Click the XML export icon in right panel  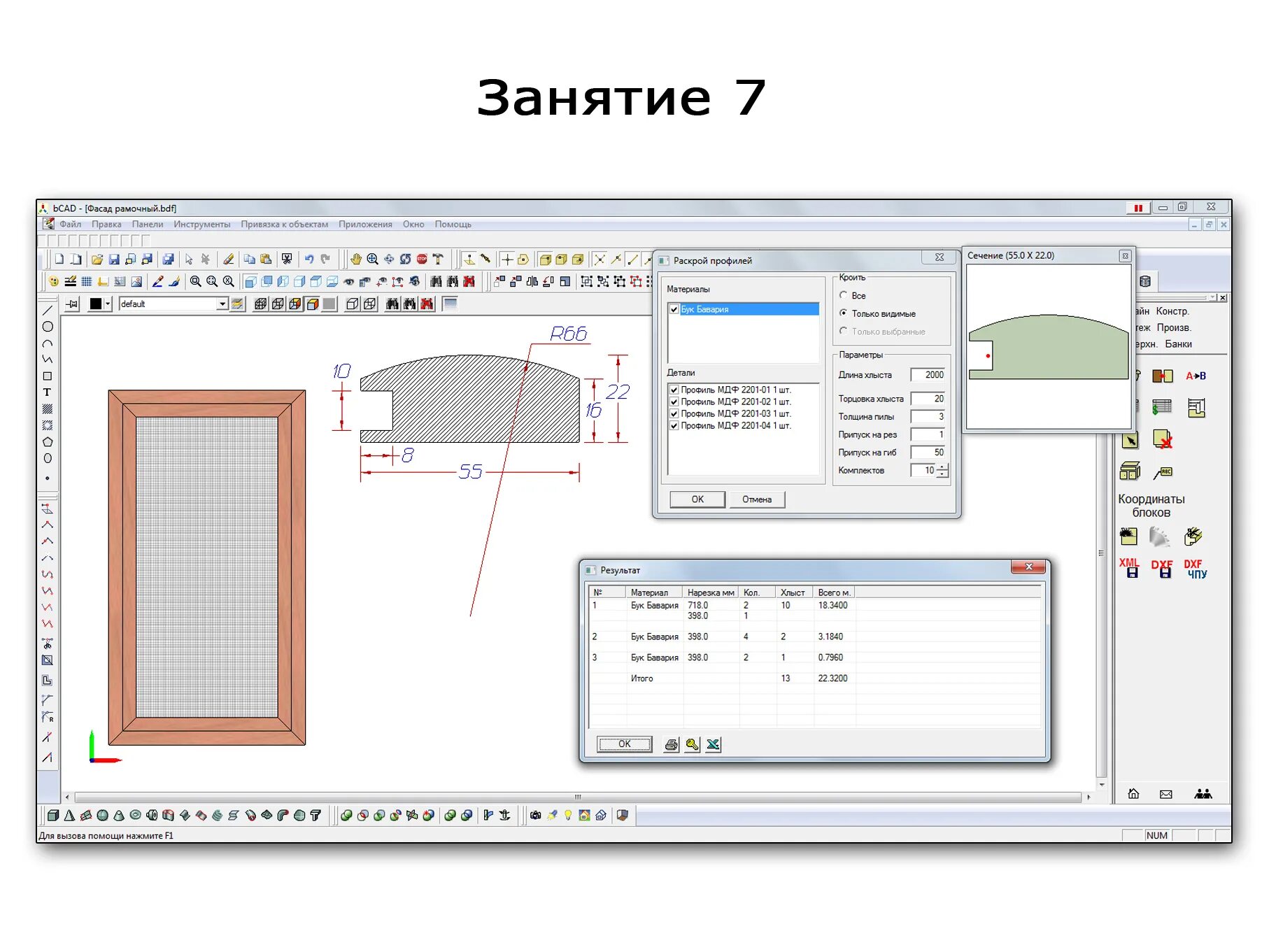tap(1130, 568)
